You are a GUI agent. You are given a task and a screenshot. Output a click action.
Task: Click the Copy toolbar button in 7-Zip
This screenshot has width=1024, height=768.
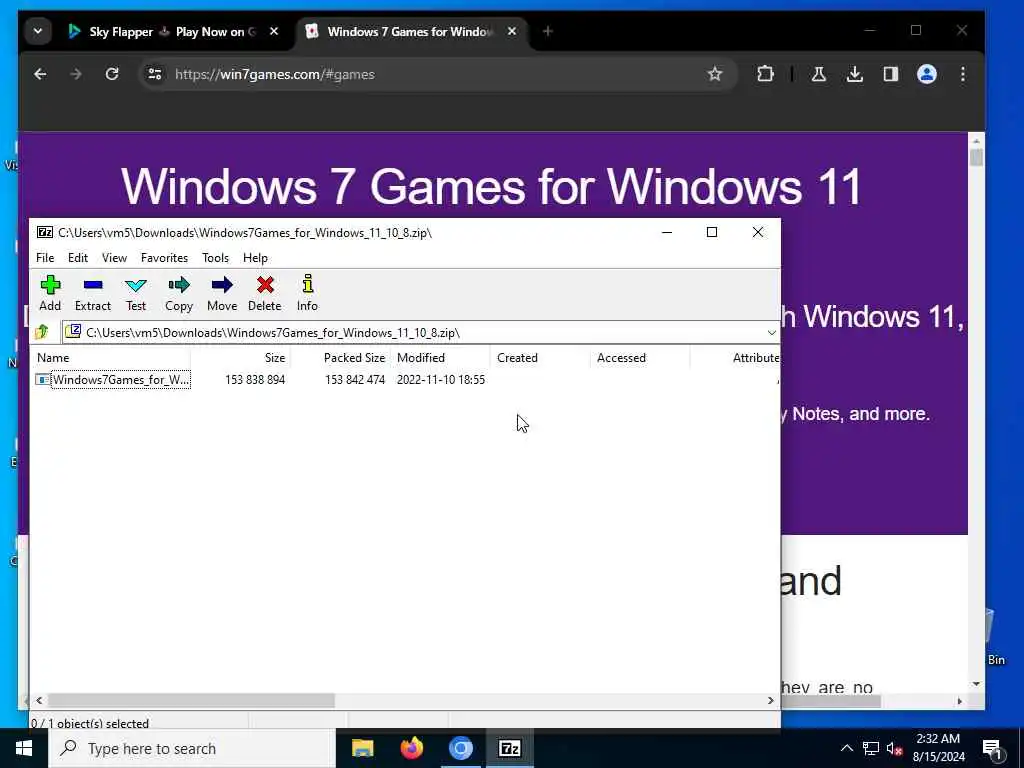(x=179, y=293)
